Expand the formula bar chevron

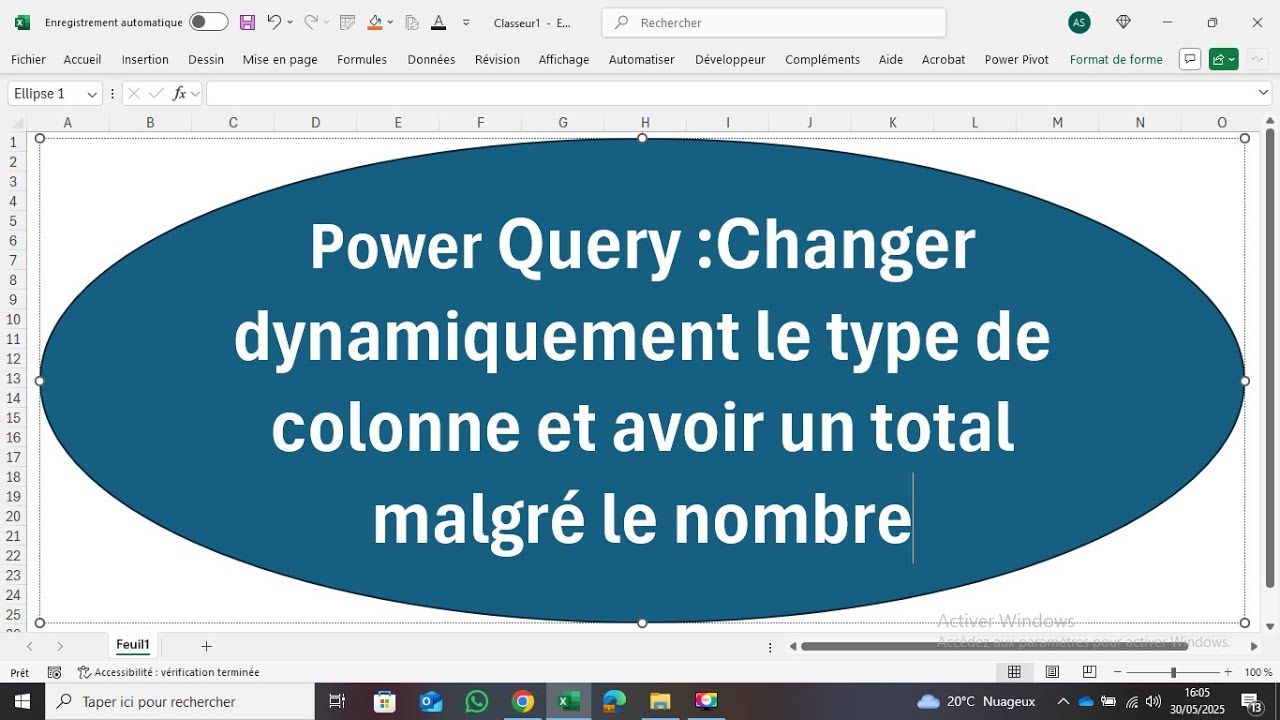pos(1263,93)
